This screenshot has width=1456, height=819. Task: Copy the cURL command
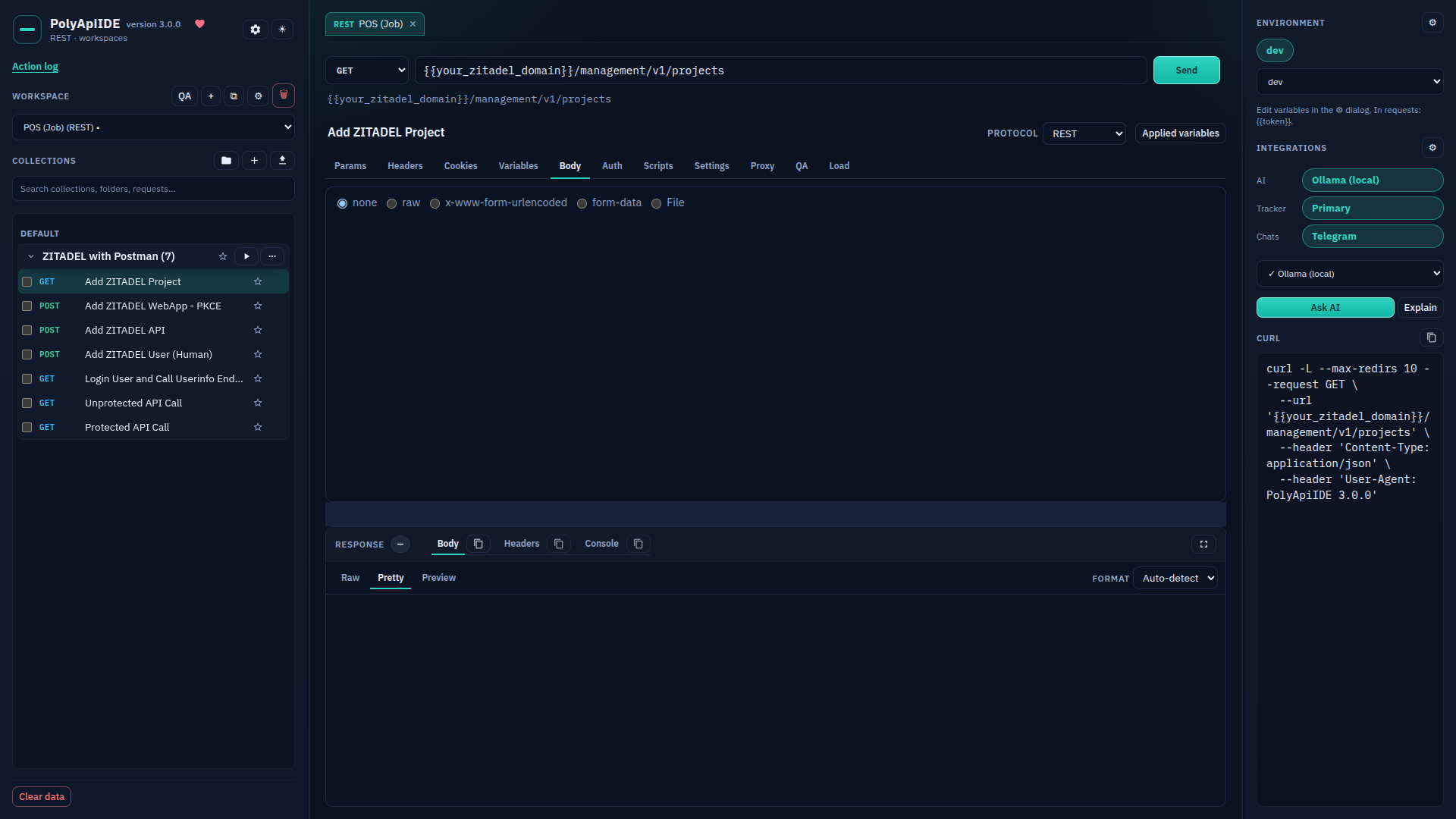point(1431,337)
